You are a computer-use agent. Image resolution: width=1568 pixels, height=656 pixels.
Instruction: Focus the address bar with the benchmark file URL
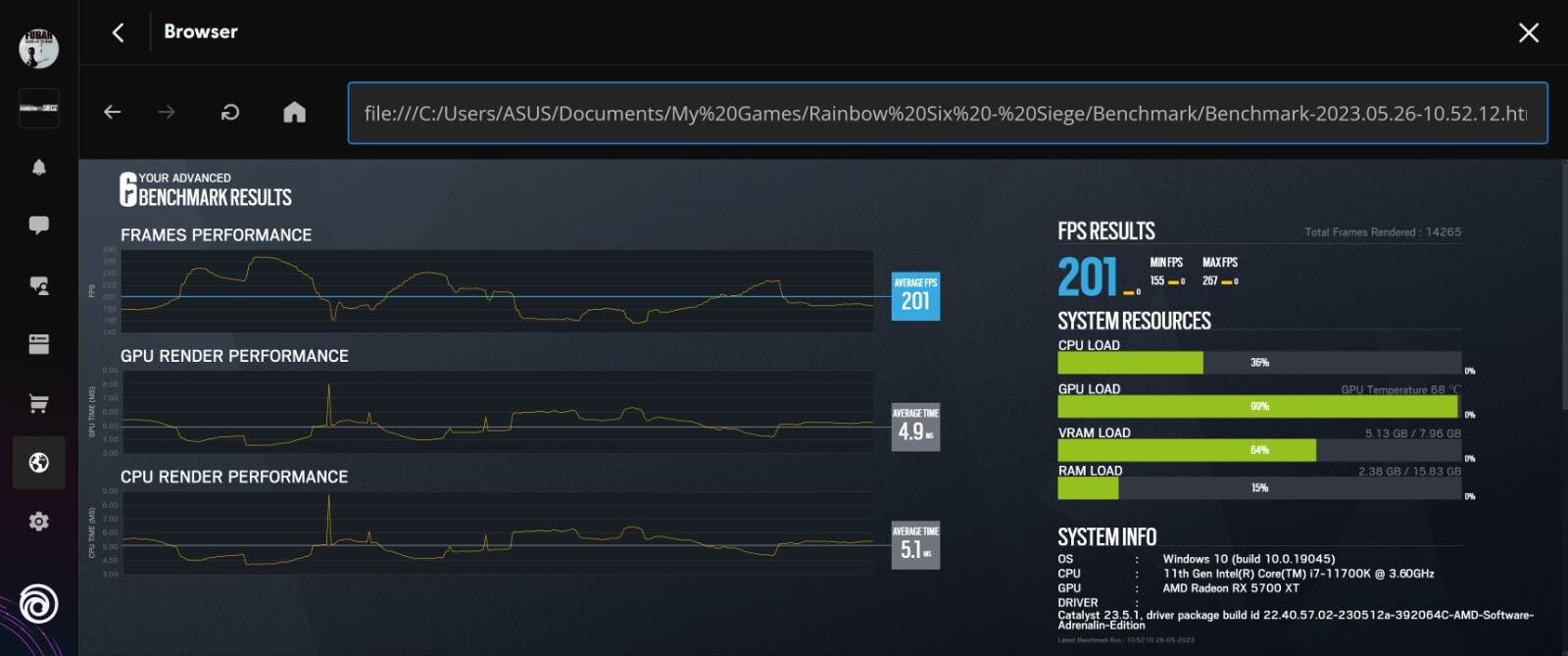948,113
